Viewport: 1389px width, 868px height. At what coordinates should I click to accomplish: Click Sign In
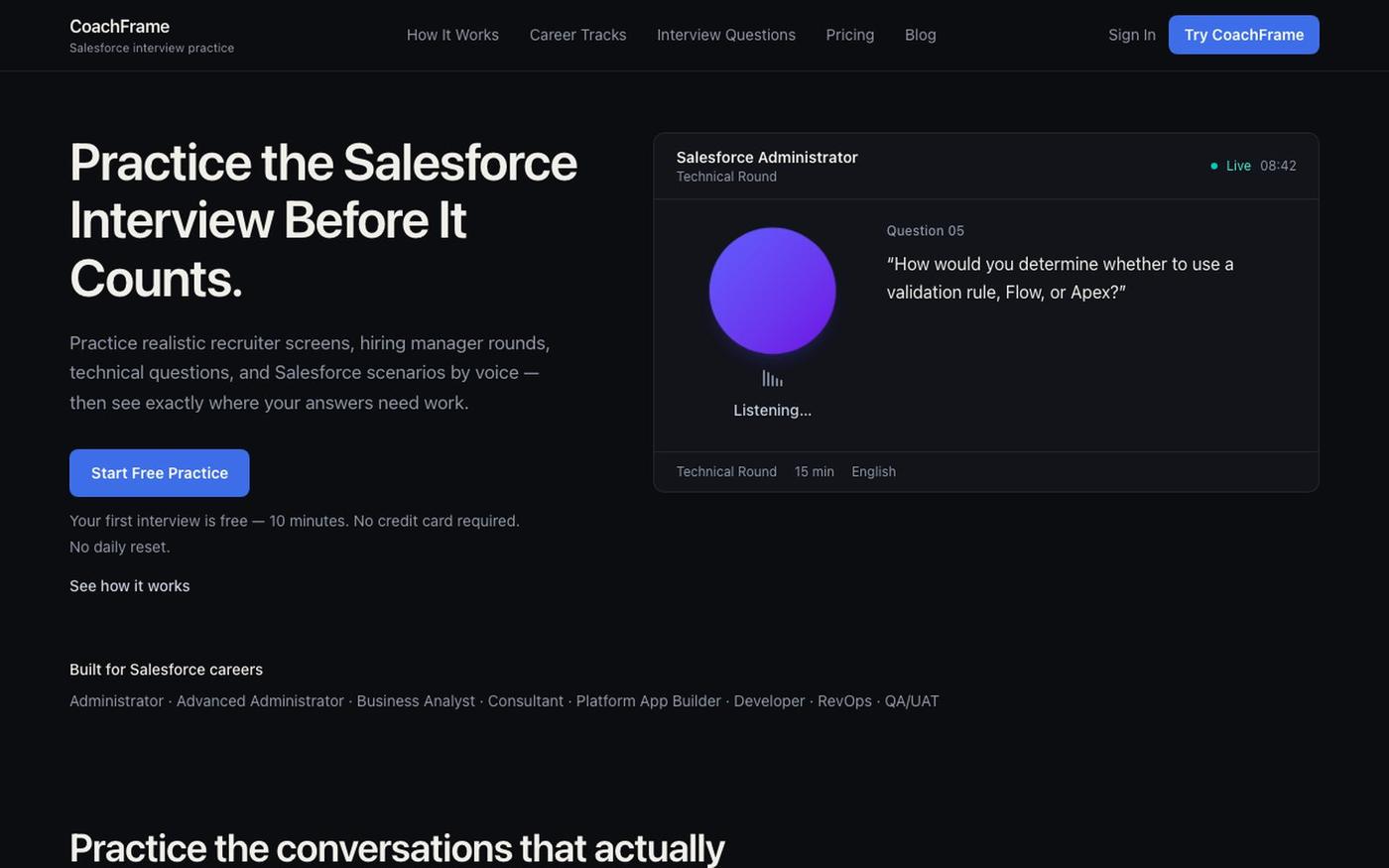(1132, 35)
